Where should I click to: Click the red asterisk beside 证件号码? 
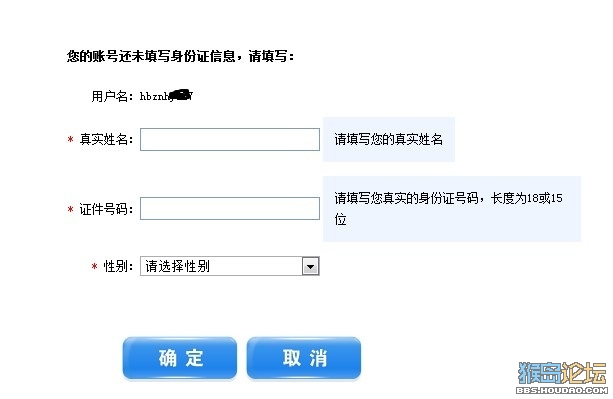click(x=70, y=209)
